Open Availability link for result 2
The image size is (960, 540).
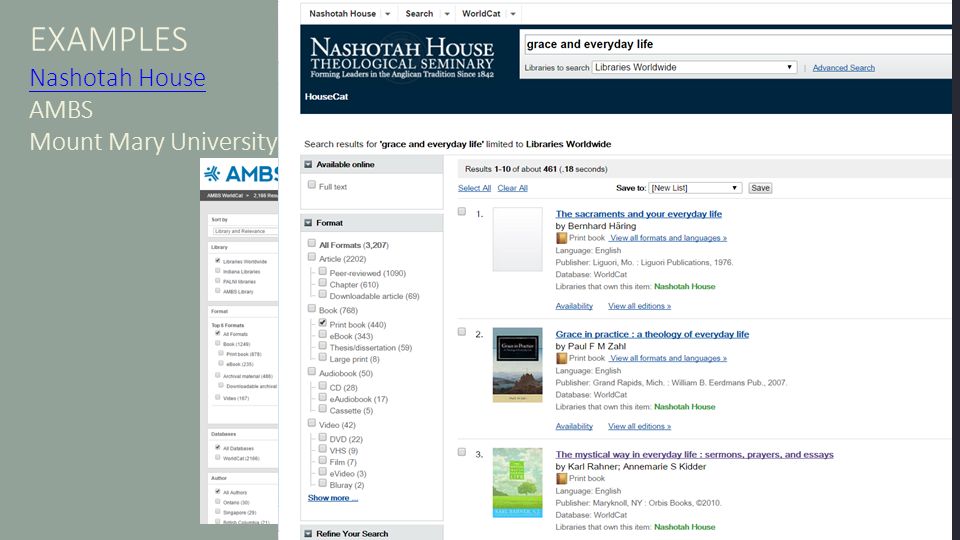tap(574, 426)
